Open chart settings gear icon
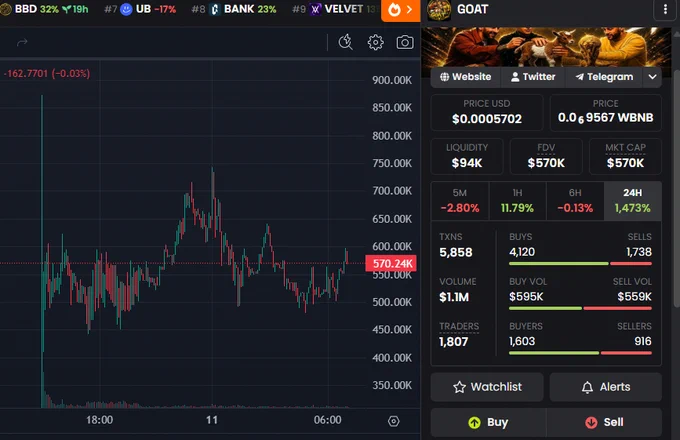680x440 pixels. click(376, 42)
